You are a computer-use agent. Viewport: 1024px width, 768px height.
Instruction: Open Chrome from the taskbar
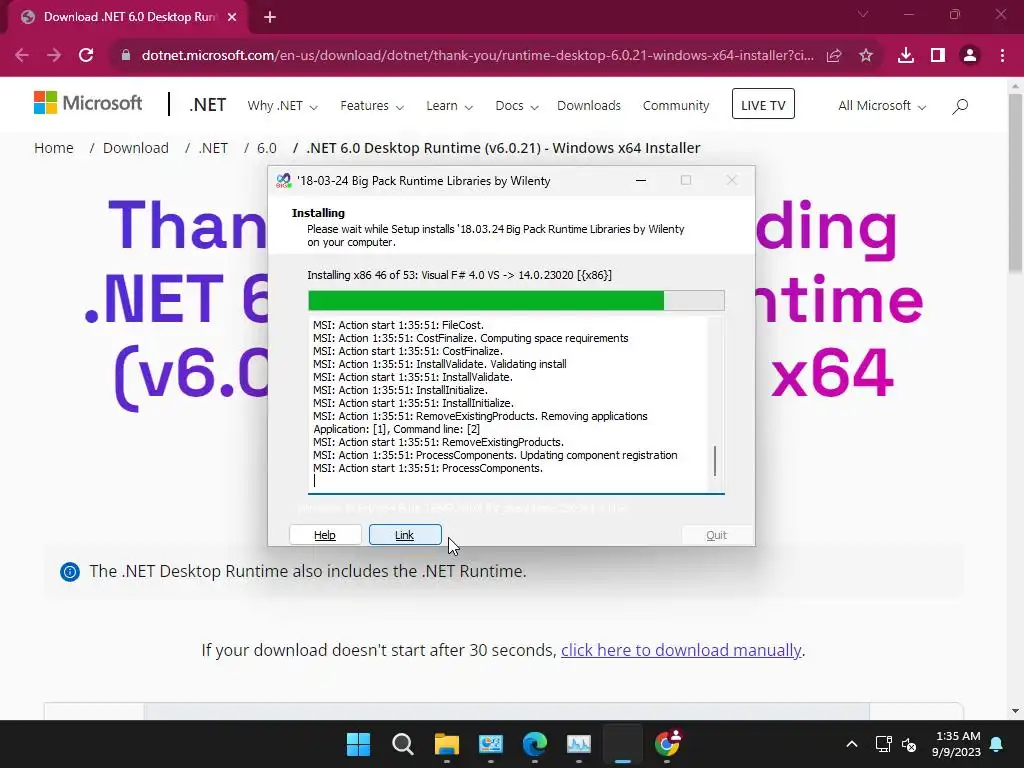coord(667,744)
